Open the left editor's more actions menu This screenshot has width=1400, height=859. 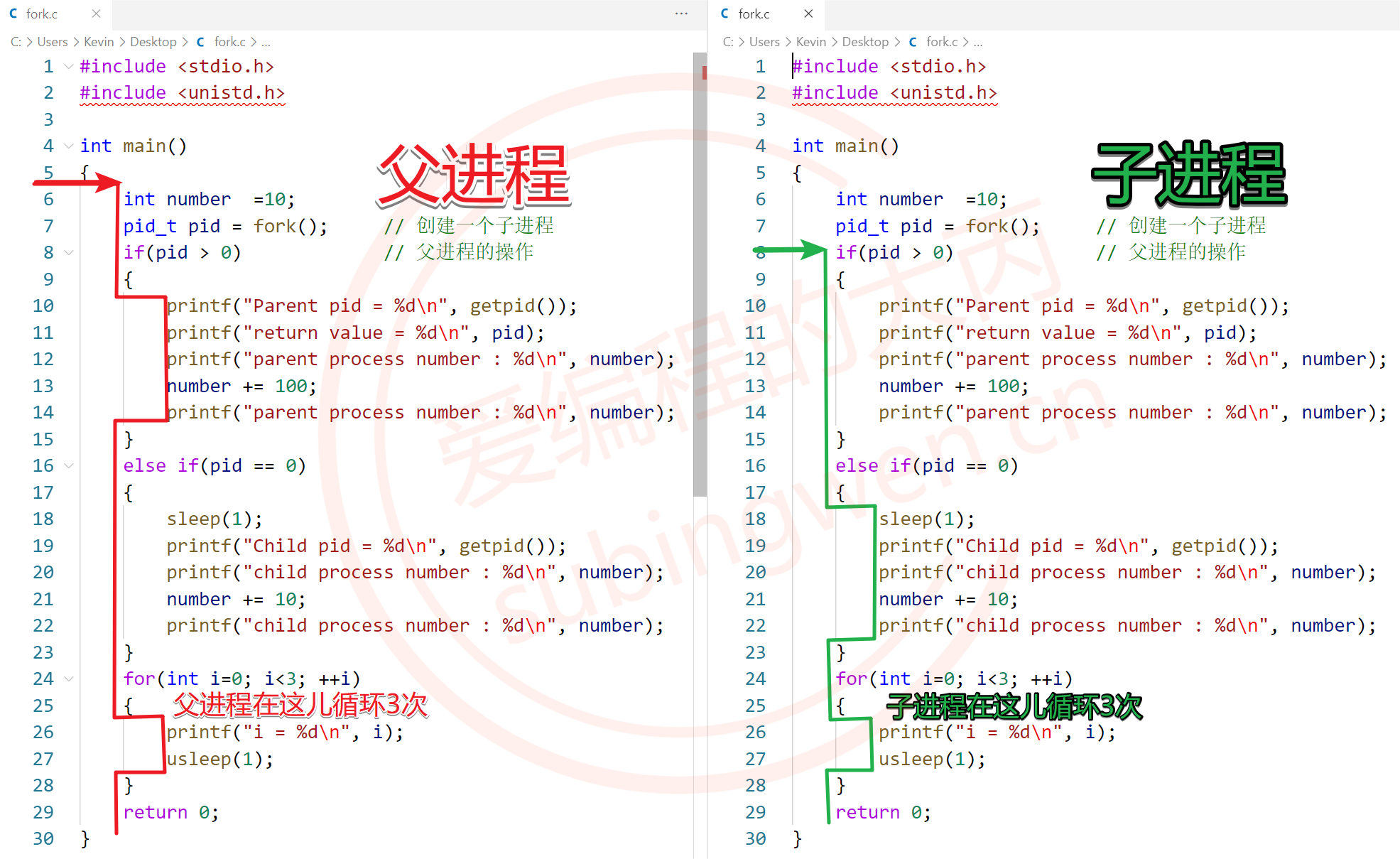(x=681, y=13)
